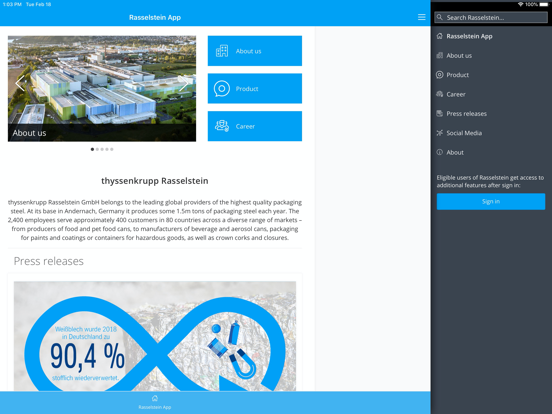552x414 pixels.
Task: Tap the blue Product tile
Action: 255,88
